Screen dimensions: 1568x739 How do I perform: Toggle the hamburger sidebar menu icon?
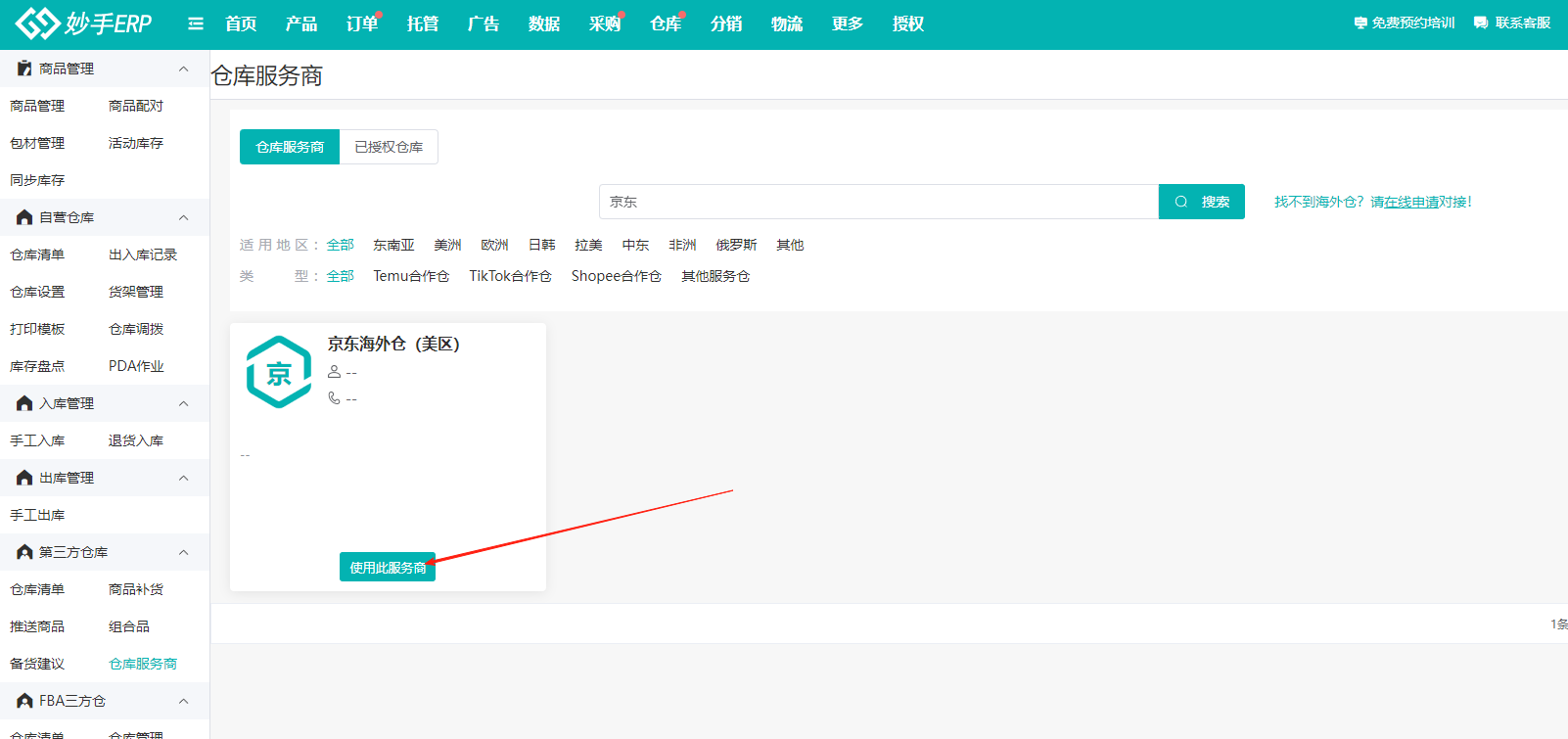pyautogui.click(x=196, y=23)
